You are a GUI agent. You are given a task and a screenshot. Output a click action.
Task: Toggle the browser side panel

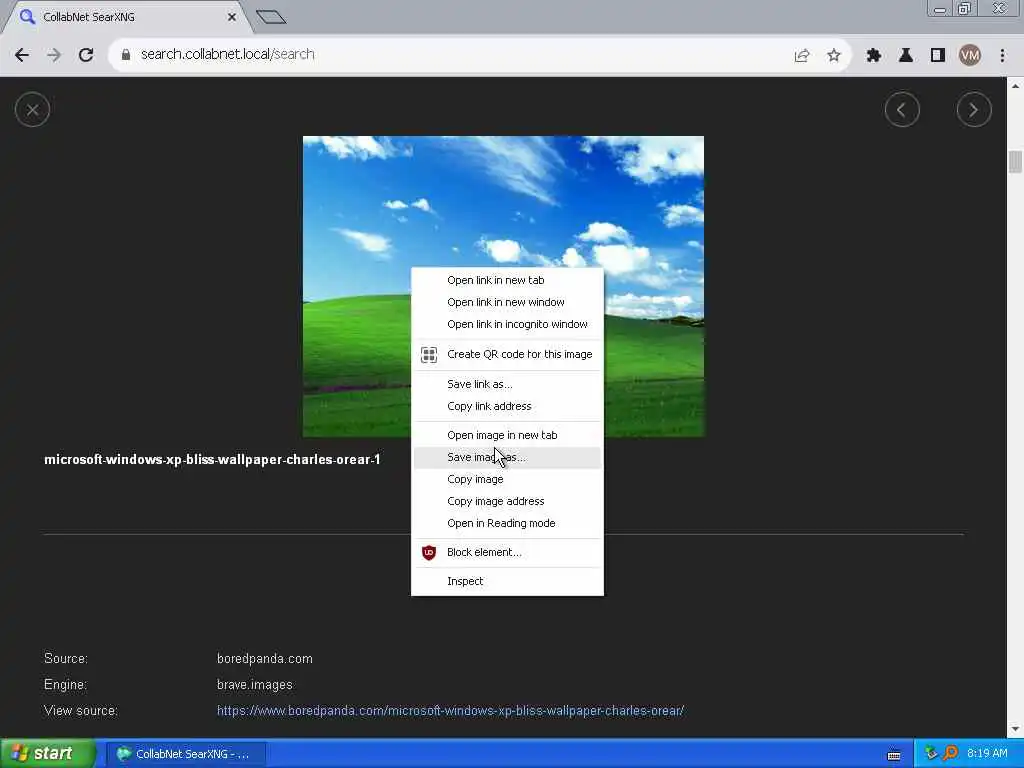(x=938, y=56)
